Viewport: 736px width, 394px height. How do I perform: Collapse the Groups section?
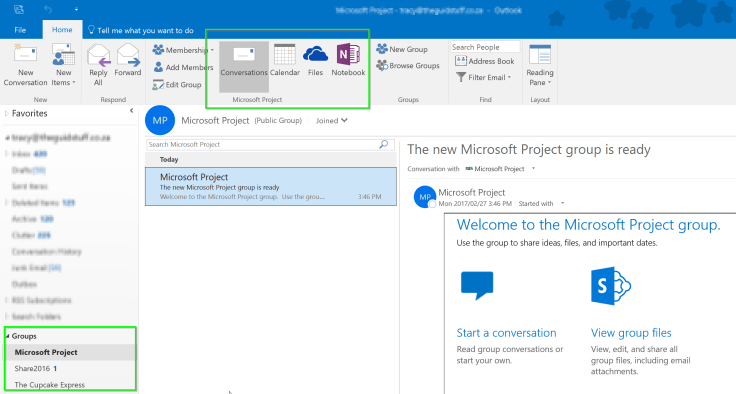(8, 336)
